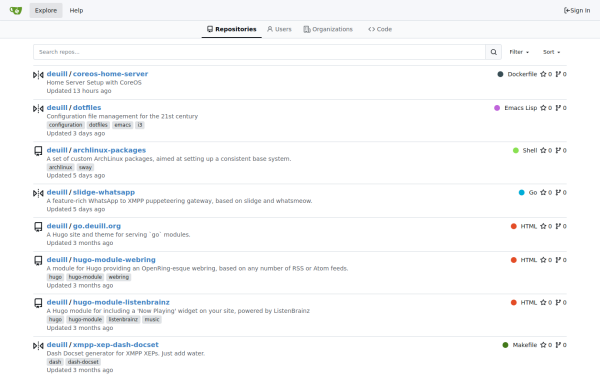
Task: Click the Sign In link
Action: 577,10
